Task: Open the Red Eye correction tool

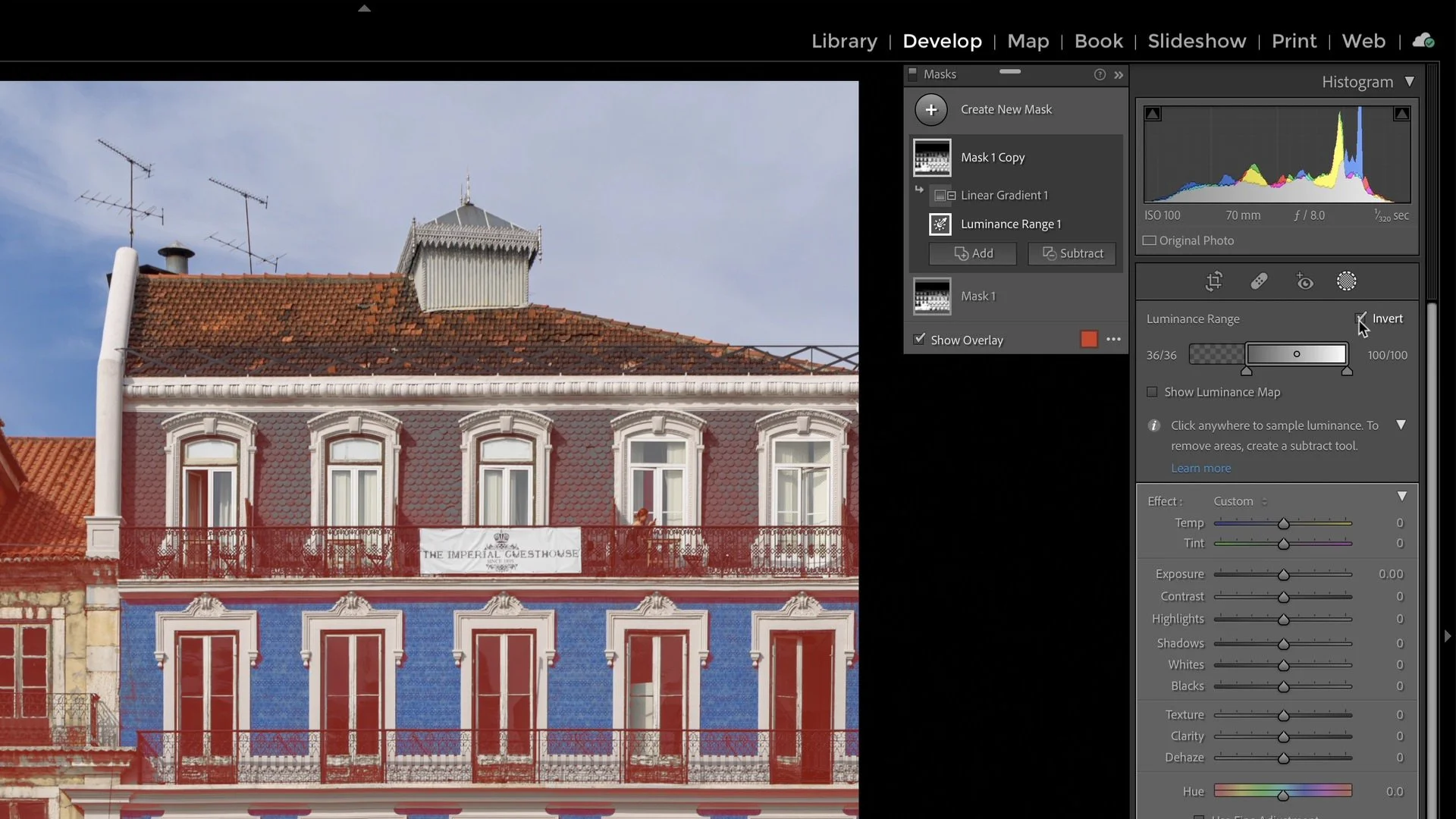Action: [x=1305, y=281]
